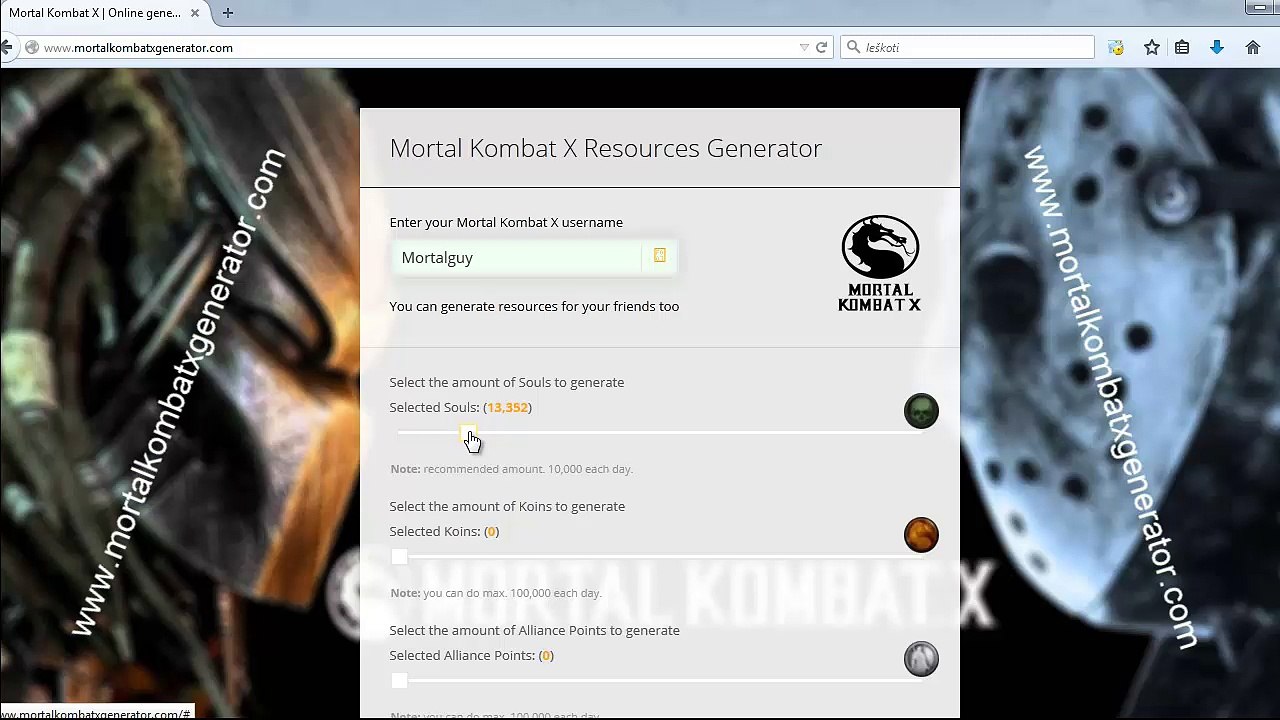Viewport: 1280px width, 720px height.
Task: Minimize the browser window
Action: tap(1259, 8)
